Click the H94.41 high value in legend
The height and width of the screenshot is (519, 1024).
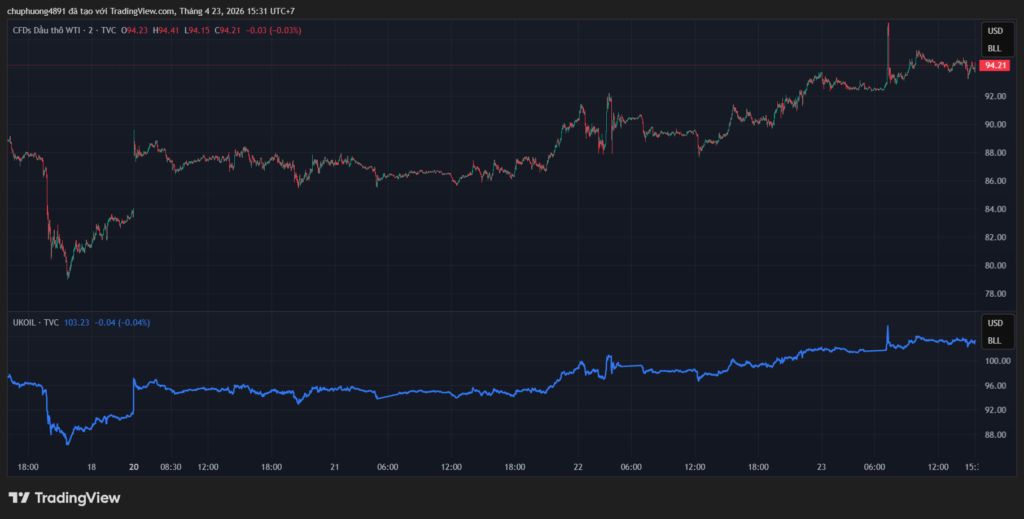pos(168,30)
